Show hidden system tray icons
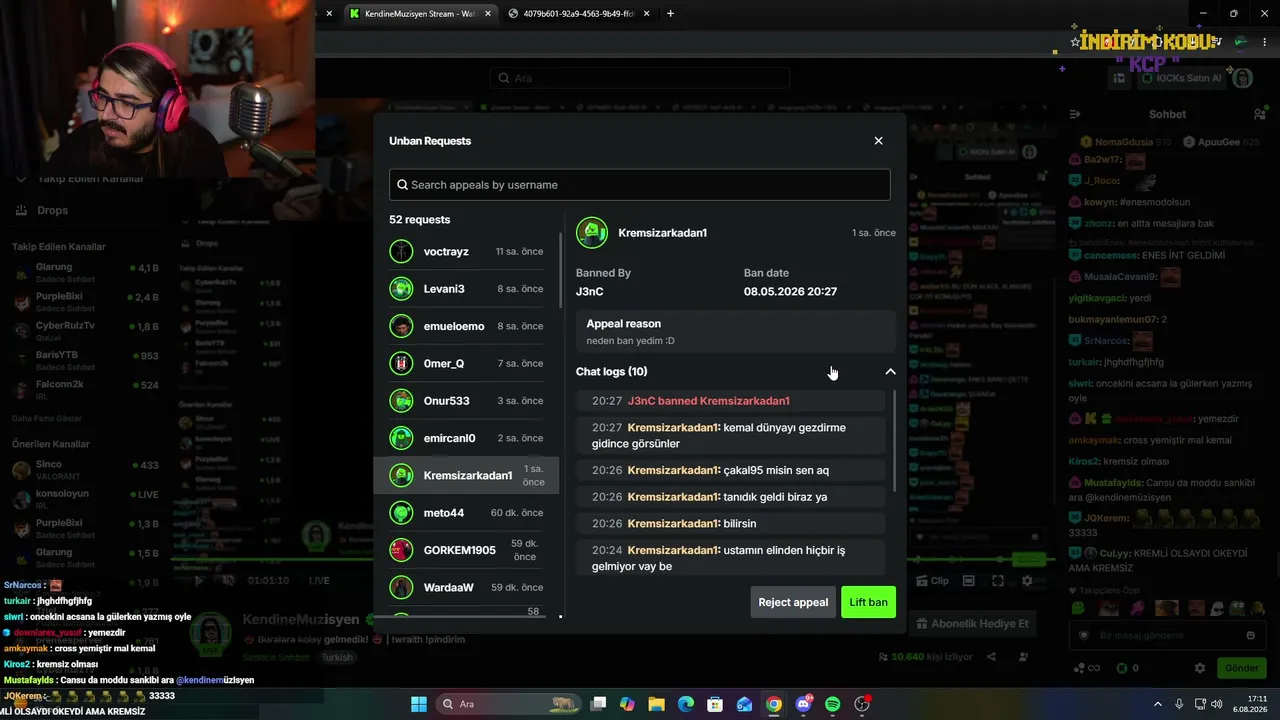 (1158, 704)
